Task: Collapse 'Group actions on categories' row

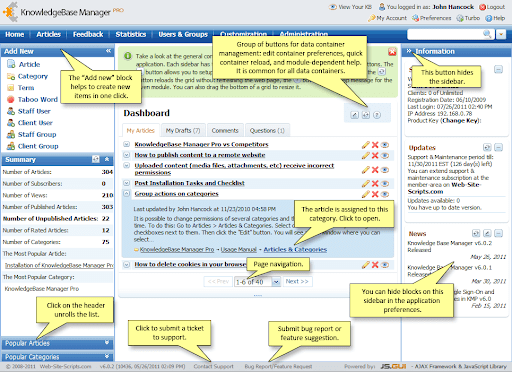Action: pos(126,193)
